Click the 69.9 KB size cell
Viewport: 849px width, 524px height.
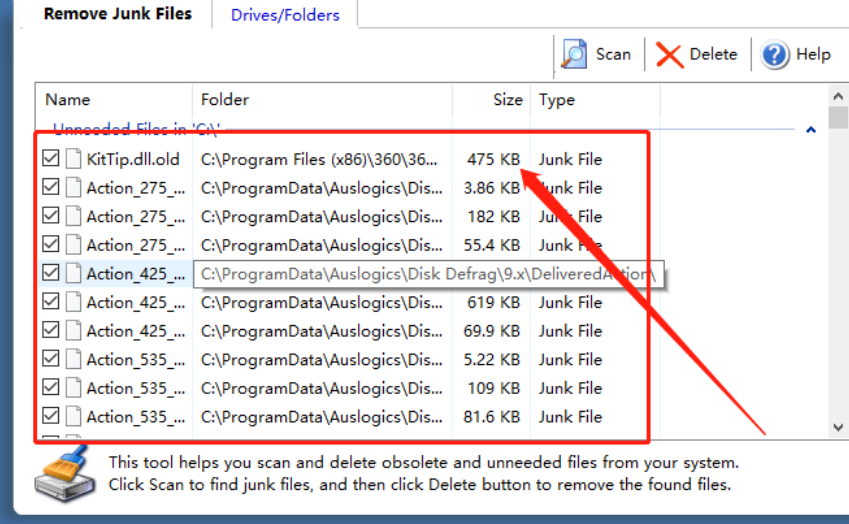coord(492,331)
